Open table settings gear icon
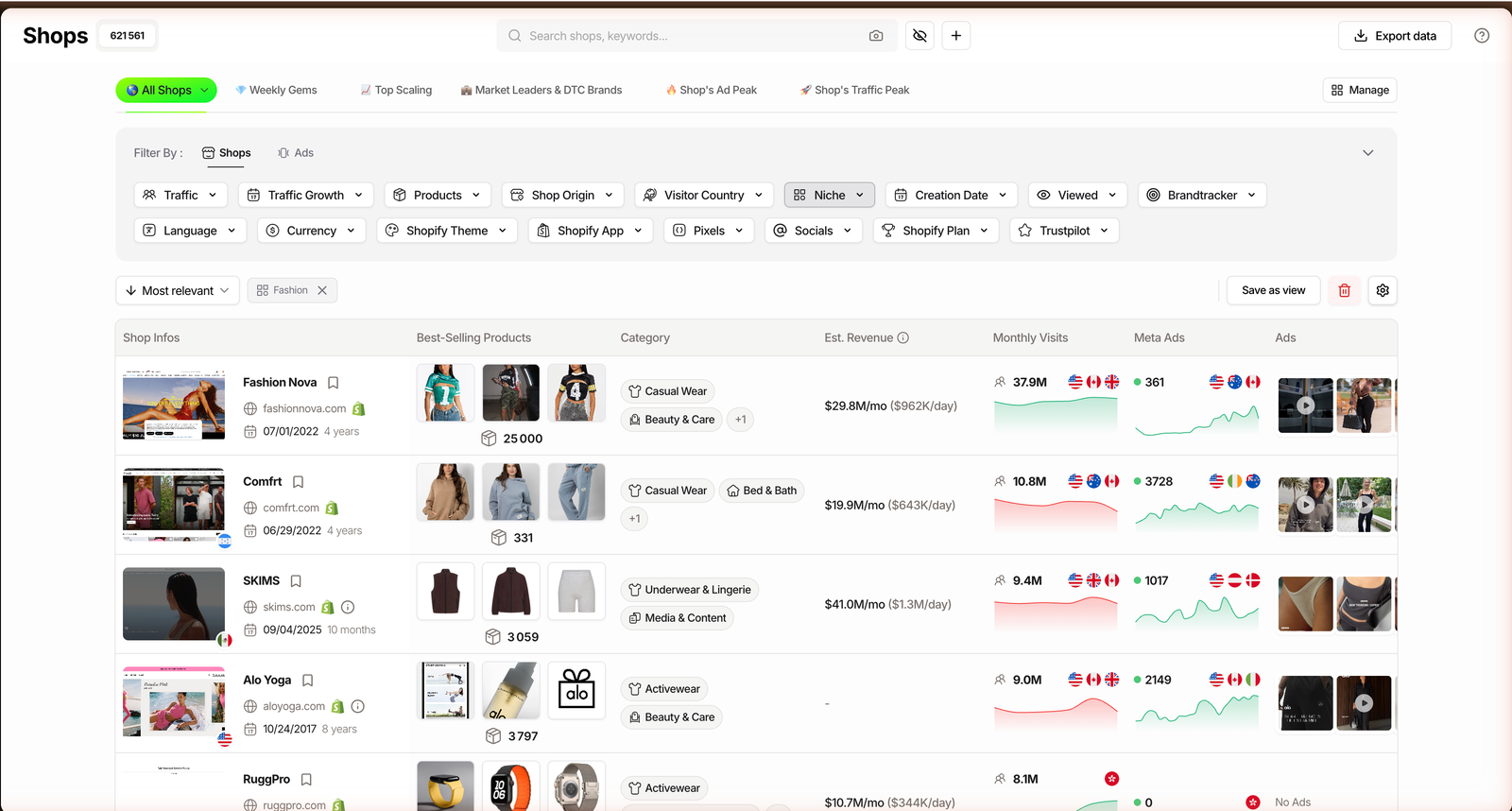This screenshot has height=811, width=1512. [x=1383, y=290]
